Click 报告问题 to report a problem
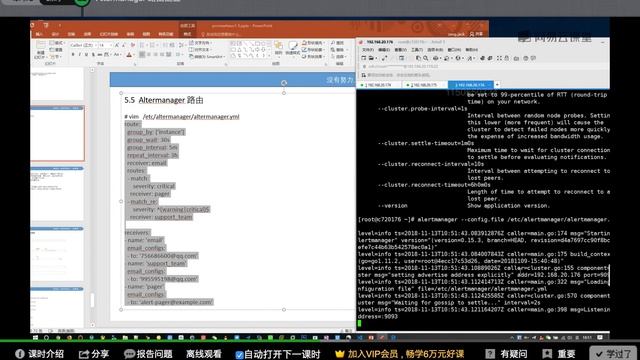This screenshot has width=640, height=360. (x=148, y=354)
